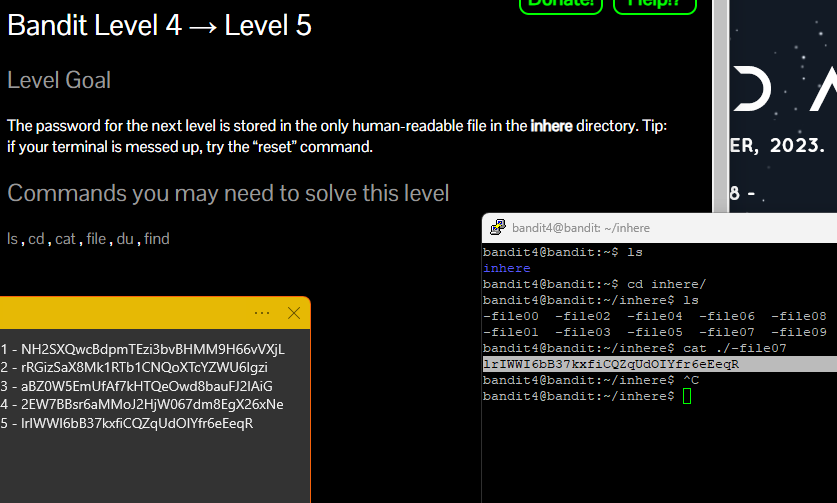837x503 pixels.
Task: Click -file02 in the terminal listing
Action: pyautogui.click(x=582, y=316)
